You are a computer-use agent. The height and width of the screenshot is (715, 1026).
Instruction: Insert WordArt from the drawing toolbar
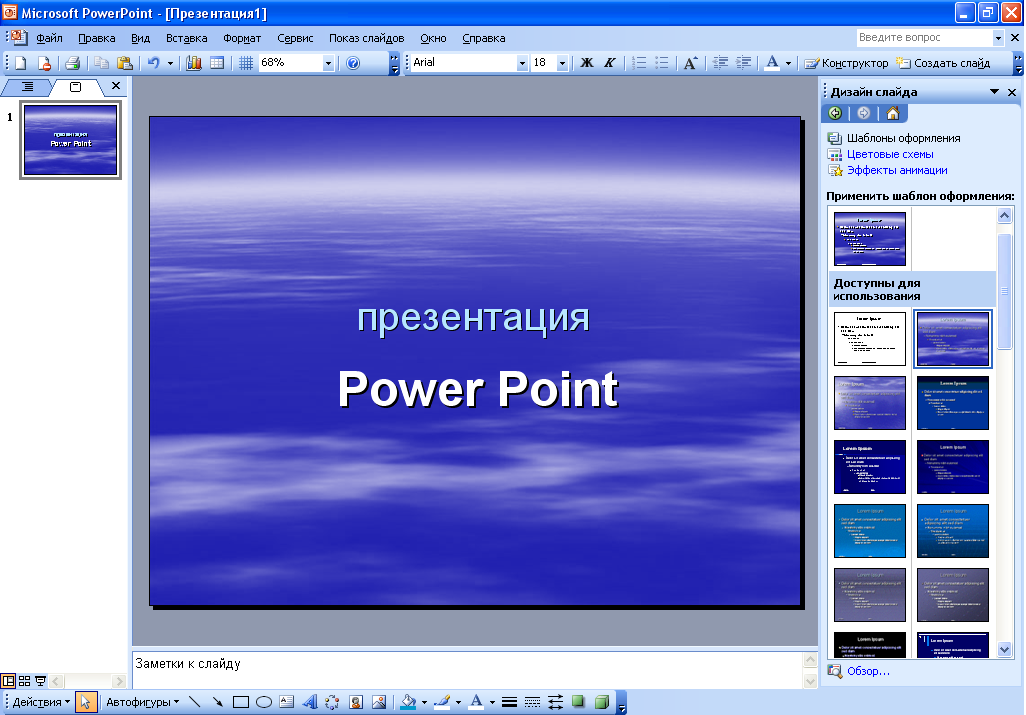point(310,702)
